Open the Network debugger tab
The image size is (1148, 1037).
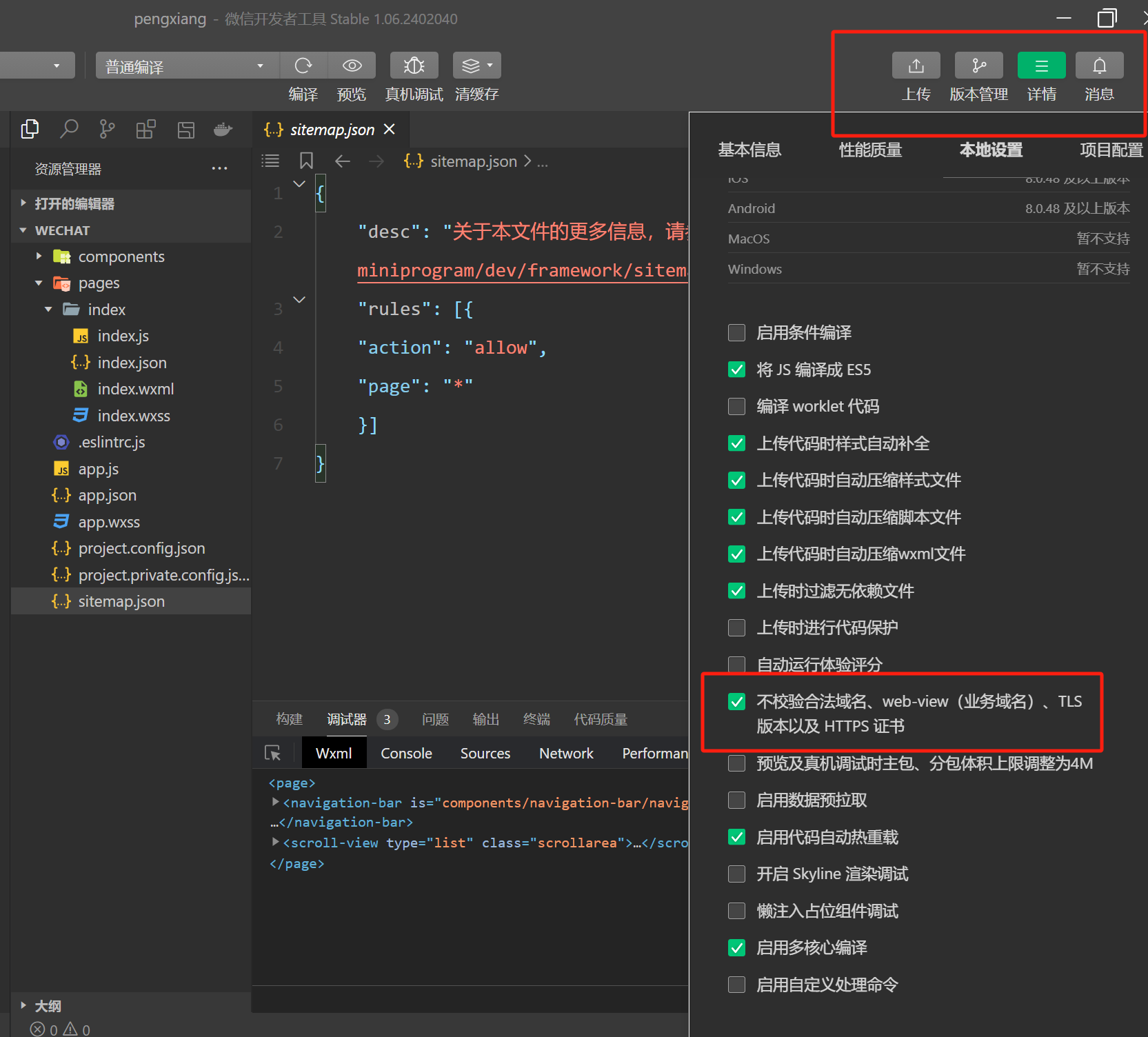pyautogui.click(x=566, y=753)
